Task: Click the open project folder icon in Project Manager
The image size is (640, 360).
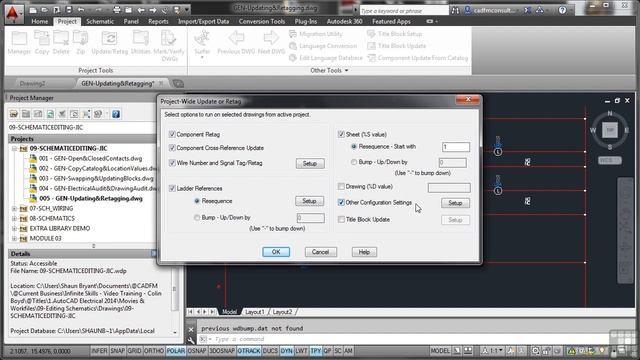Action: coord(14,114)
